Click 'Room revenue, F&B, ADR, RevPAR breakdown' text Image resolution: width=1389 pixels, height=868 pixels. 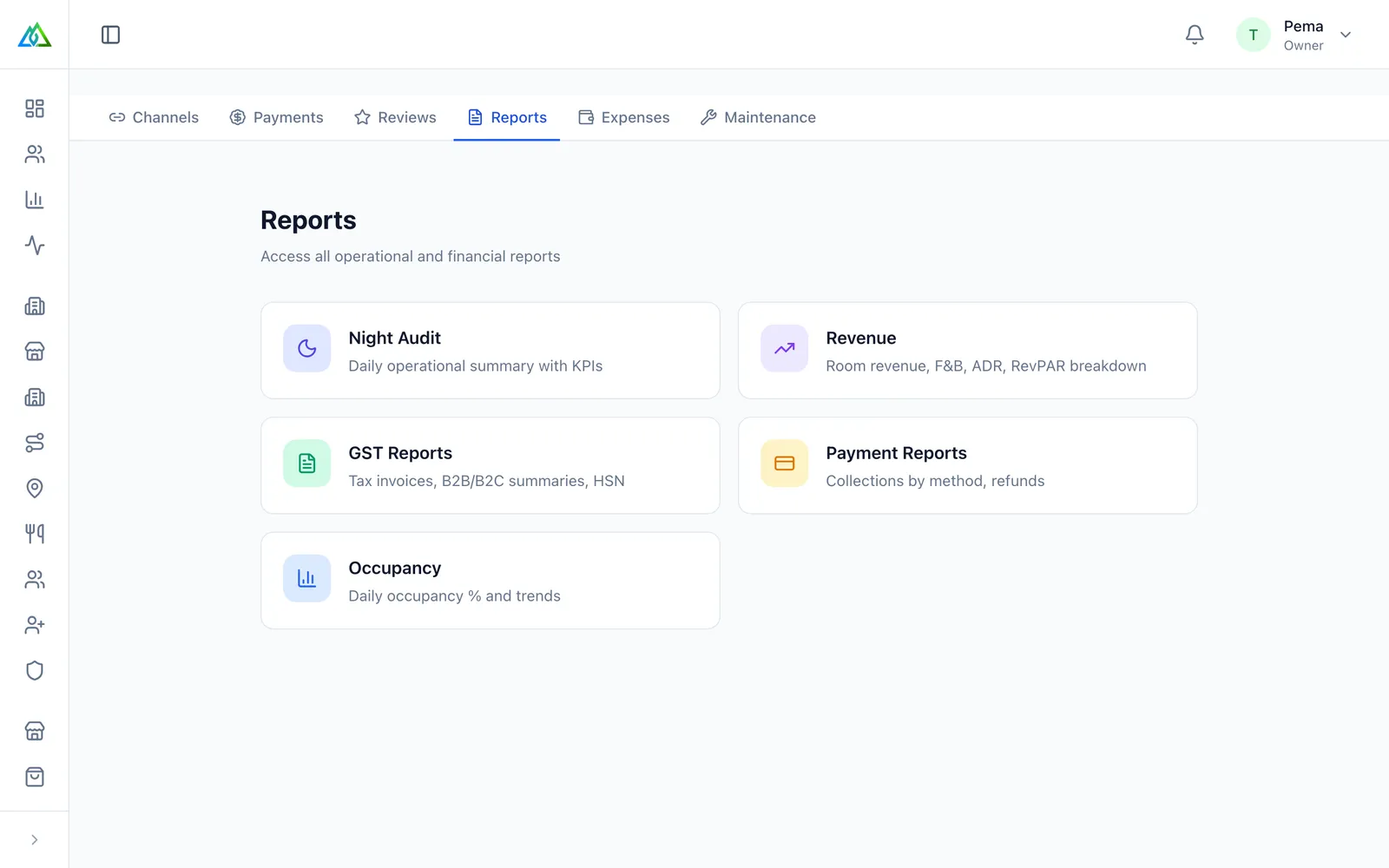[985, 365]
